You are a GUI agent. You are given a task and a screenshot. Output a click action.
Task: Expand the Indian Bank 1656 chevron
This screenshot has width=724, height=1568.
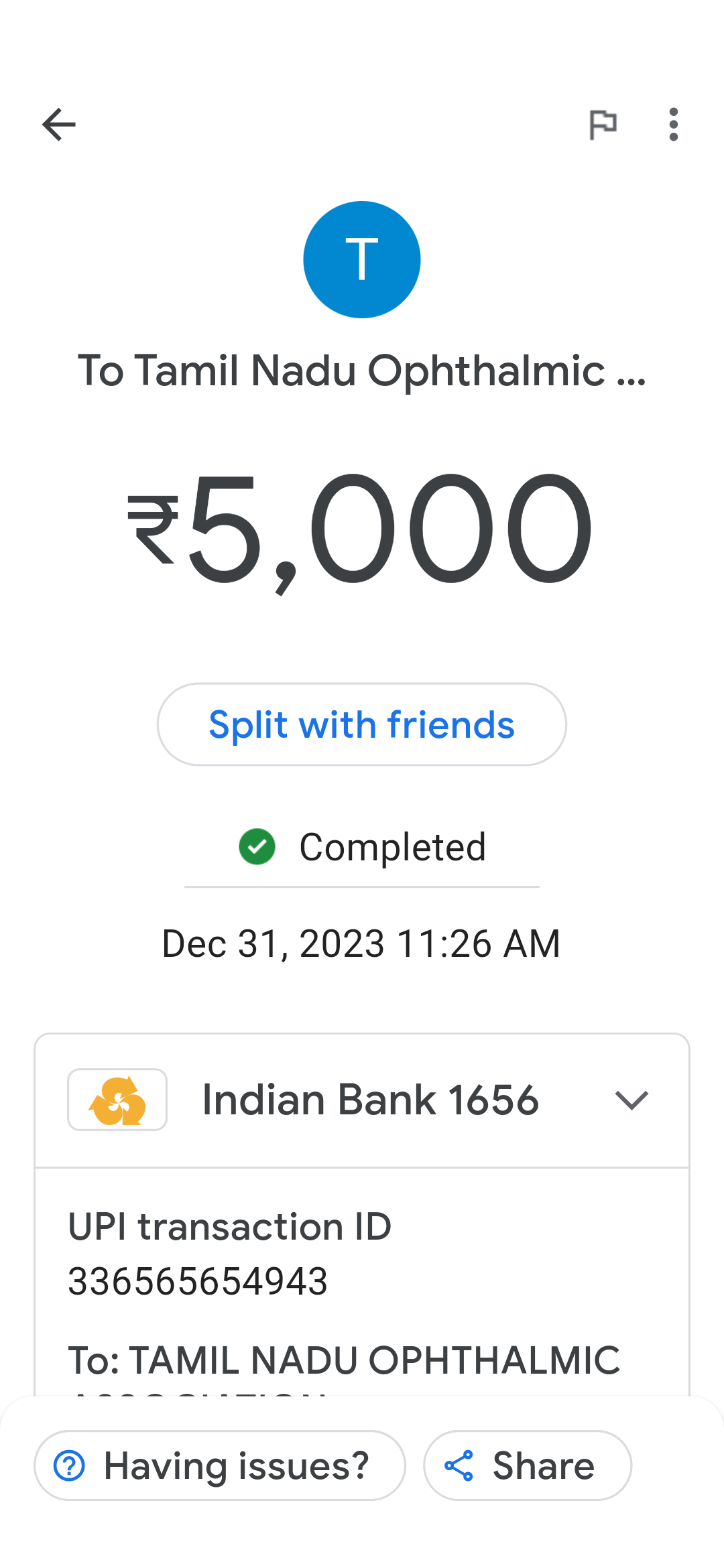[x=631, y=1100]
